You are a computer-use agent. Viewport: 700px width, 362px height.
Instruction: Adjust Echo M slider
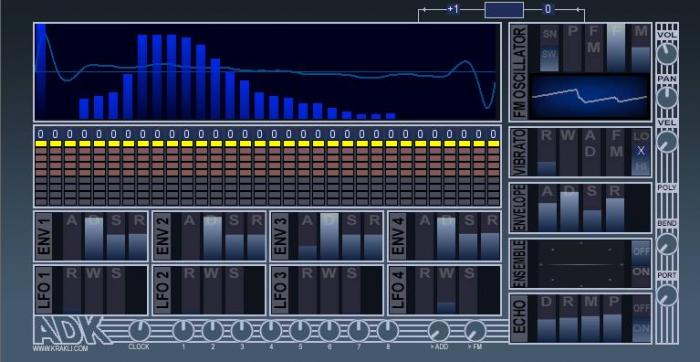tap(591, 319)
